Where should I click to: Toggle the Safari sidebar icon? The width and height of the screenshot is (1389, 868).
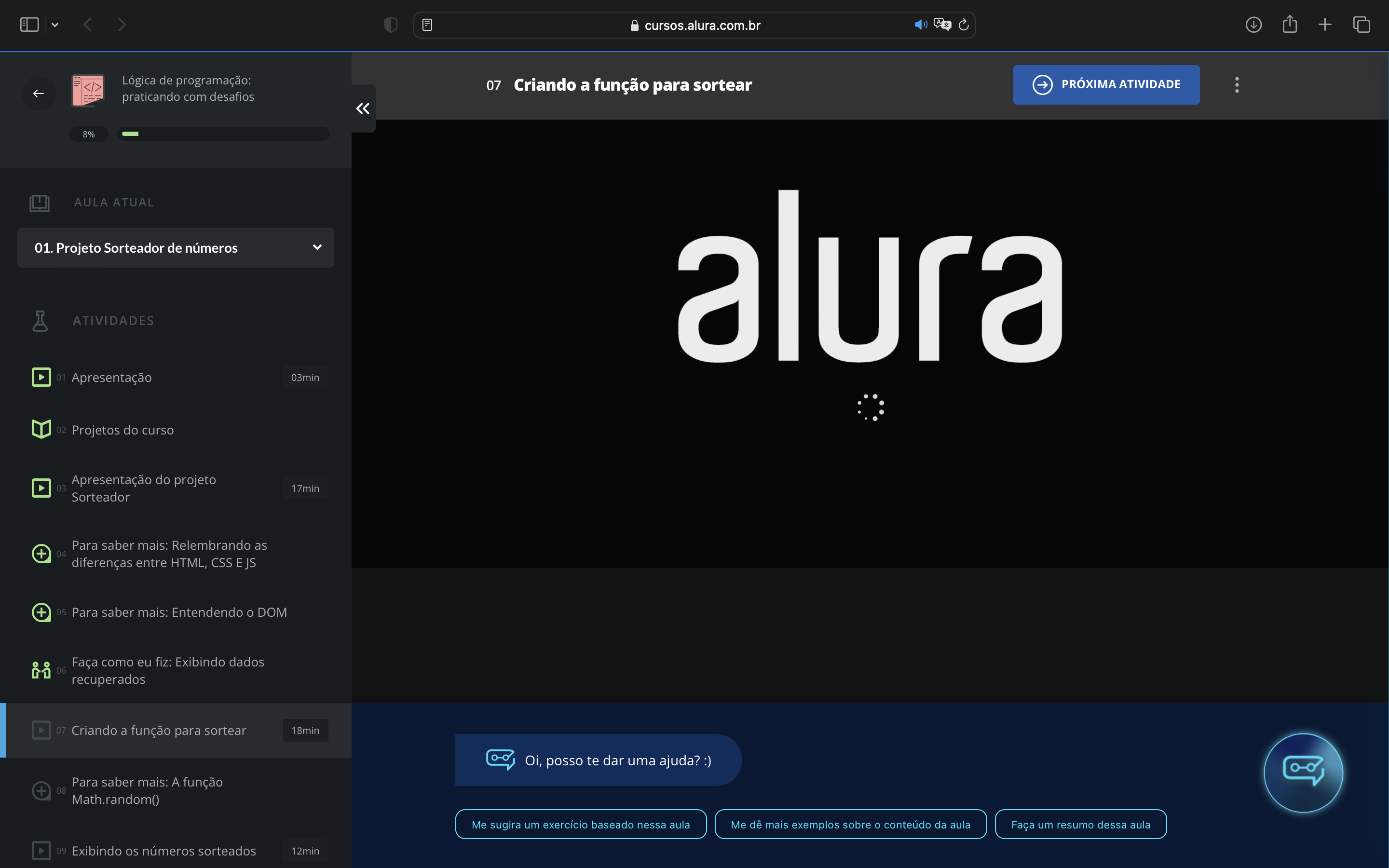[29, 25]
